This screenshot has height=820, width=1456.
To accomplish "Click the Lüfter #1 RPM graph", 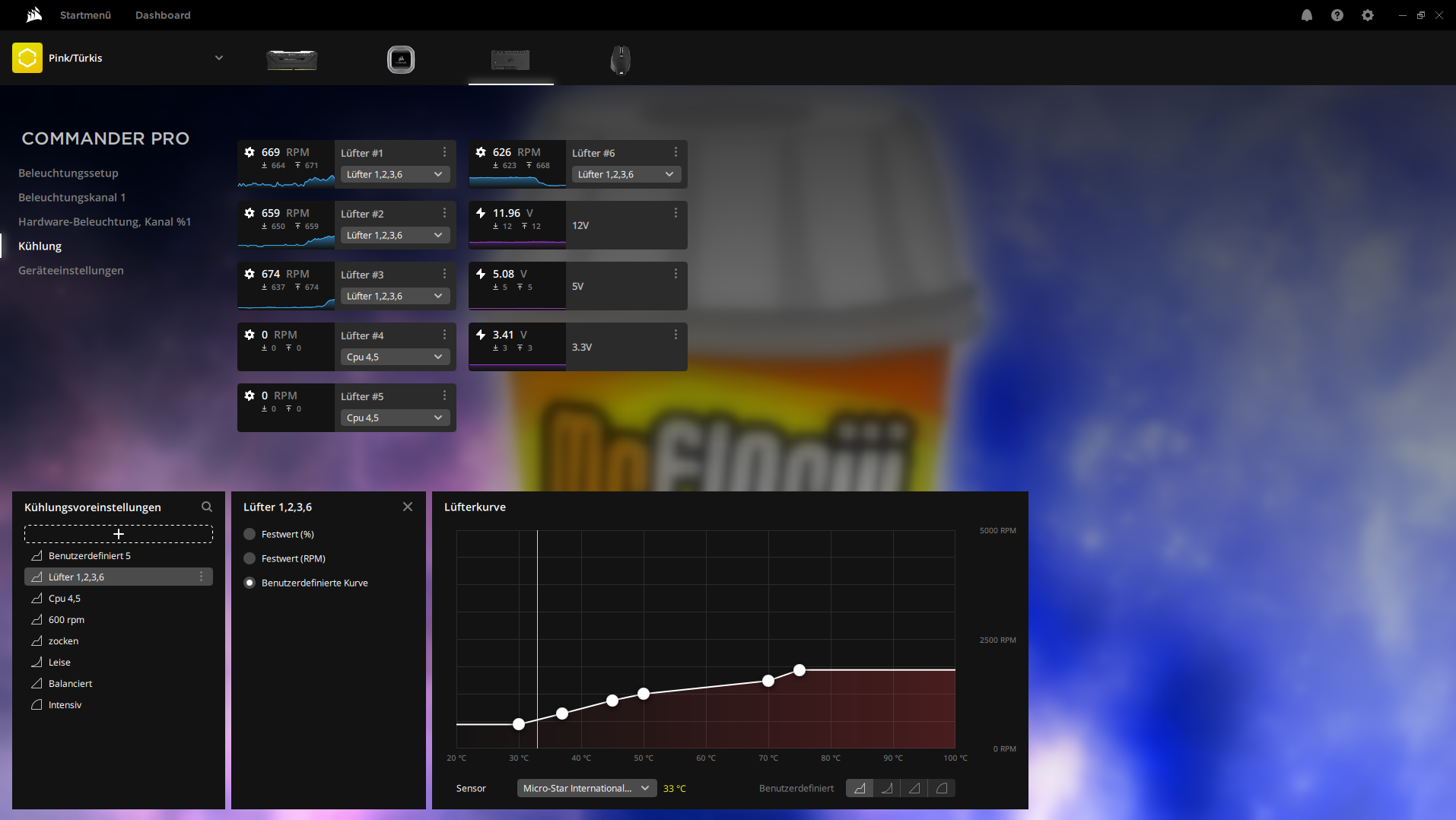I will [x=286, y=180].
